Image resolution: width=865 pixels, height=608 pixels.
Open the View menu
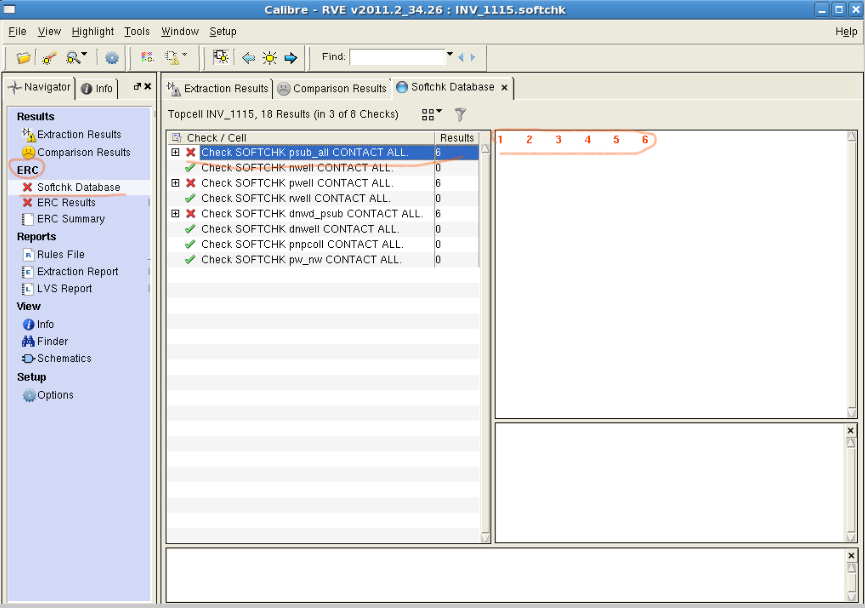click(49, 31)
